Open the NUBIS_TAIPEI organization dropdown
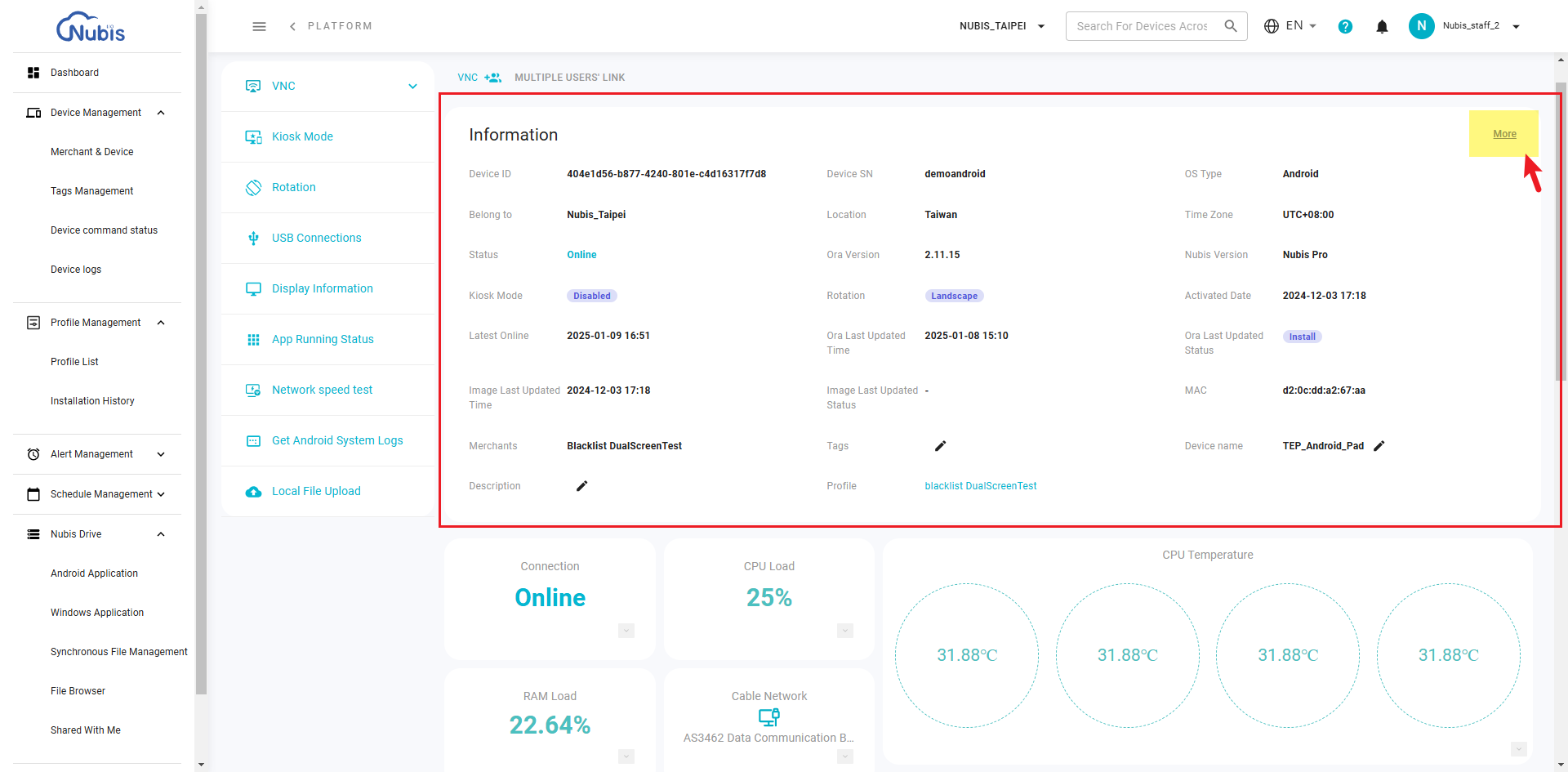 click(1002, 26)
